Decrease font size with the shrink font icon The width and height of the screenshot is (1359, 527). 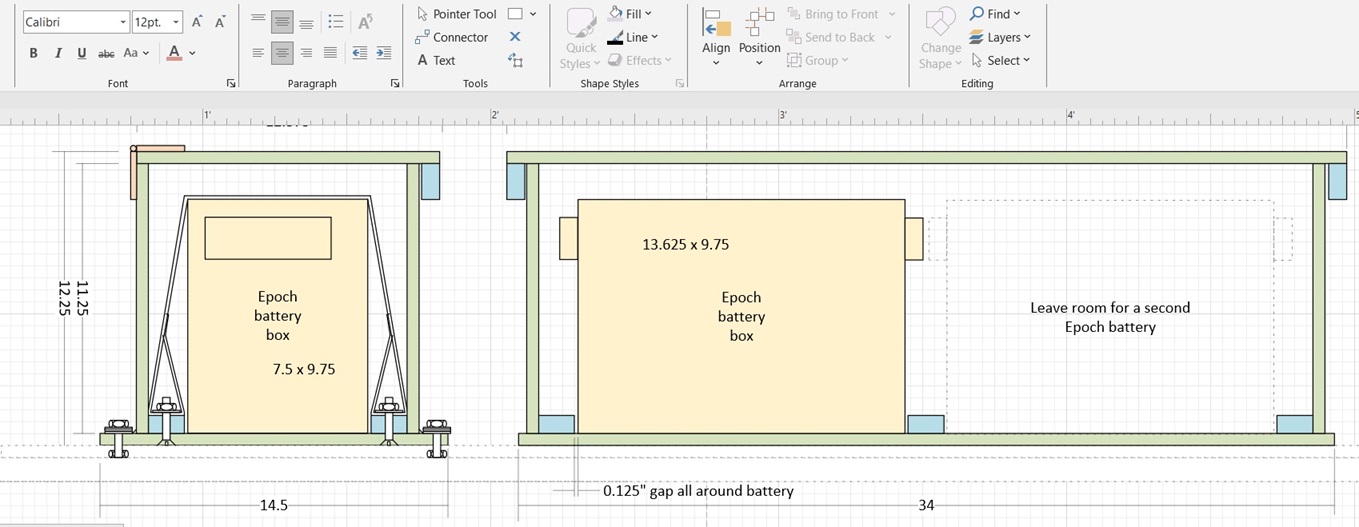220,22
